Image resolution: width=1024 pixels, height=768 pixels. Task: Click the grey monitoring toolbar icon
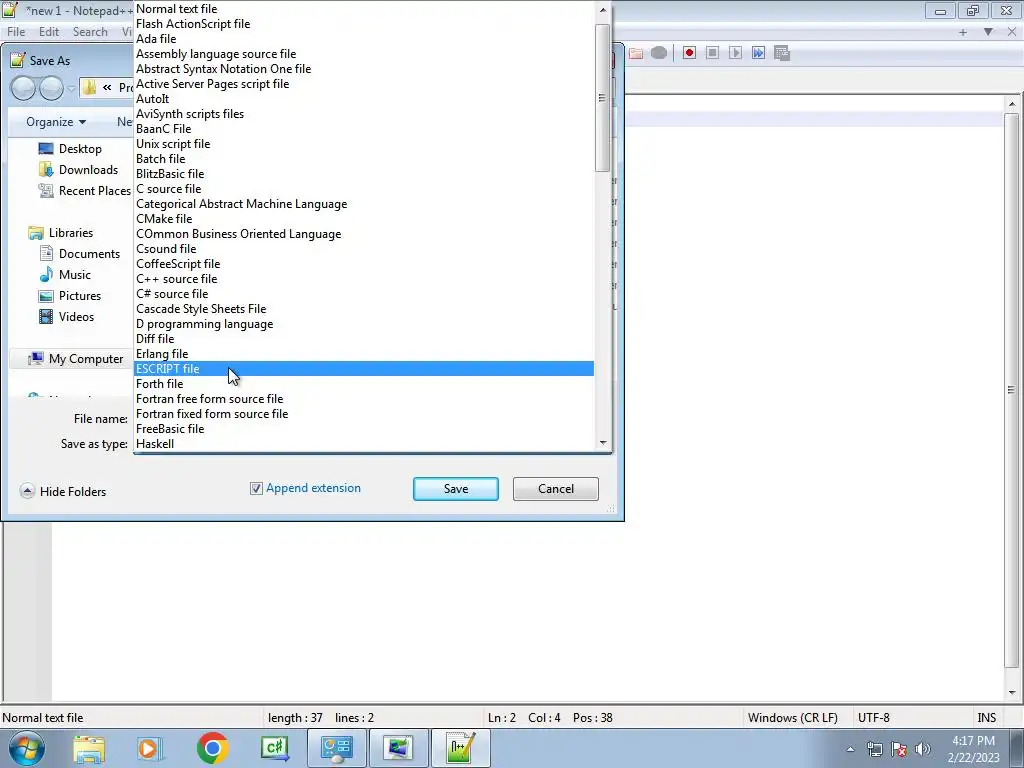[659, 53]
